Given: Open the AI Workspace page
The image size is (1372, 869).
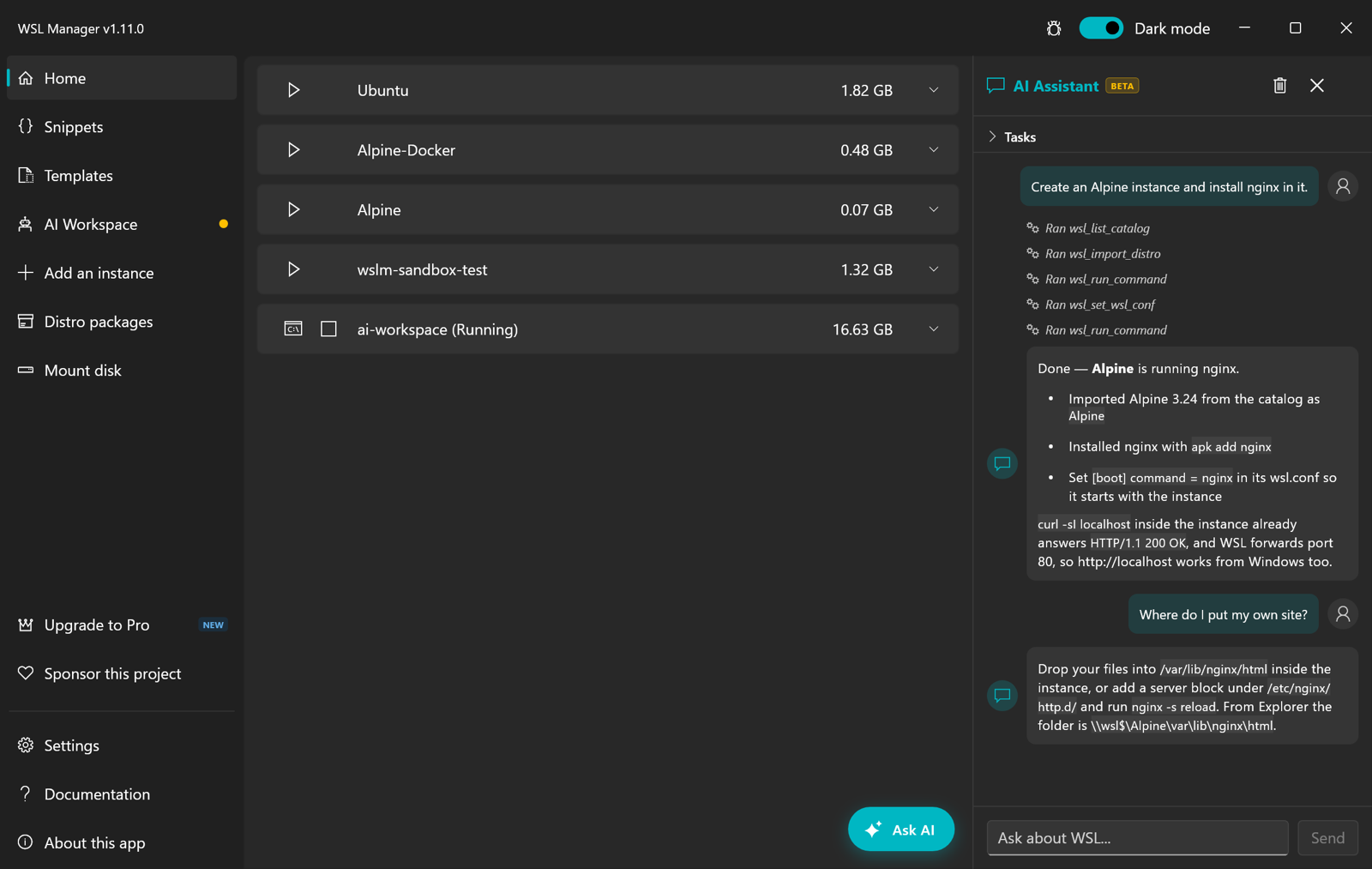Looking at the screenshot, I should click(x=122, y=225).
